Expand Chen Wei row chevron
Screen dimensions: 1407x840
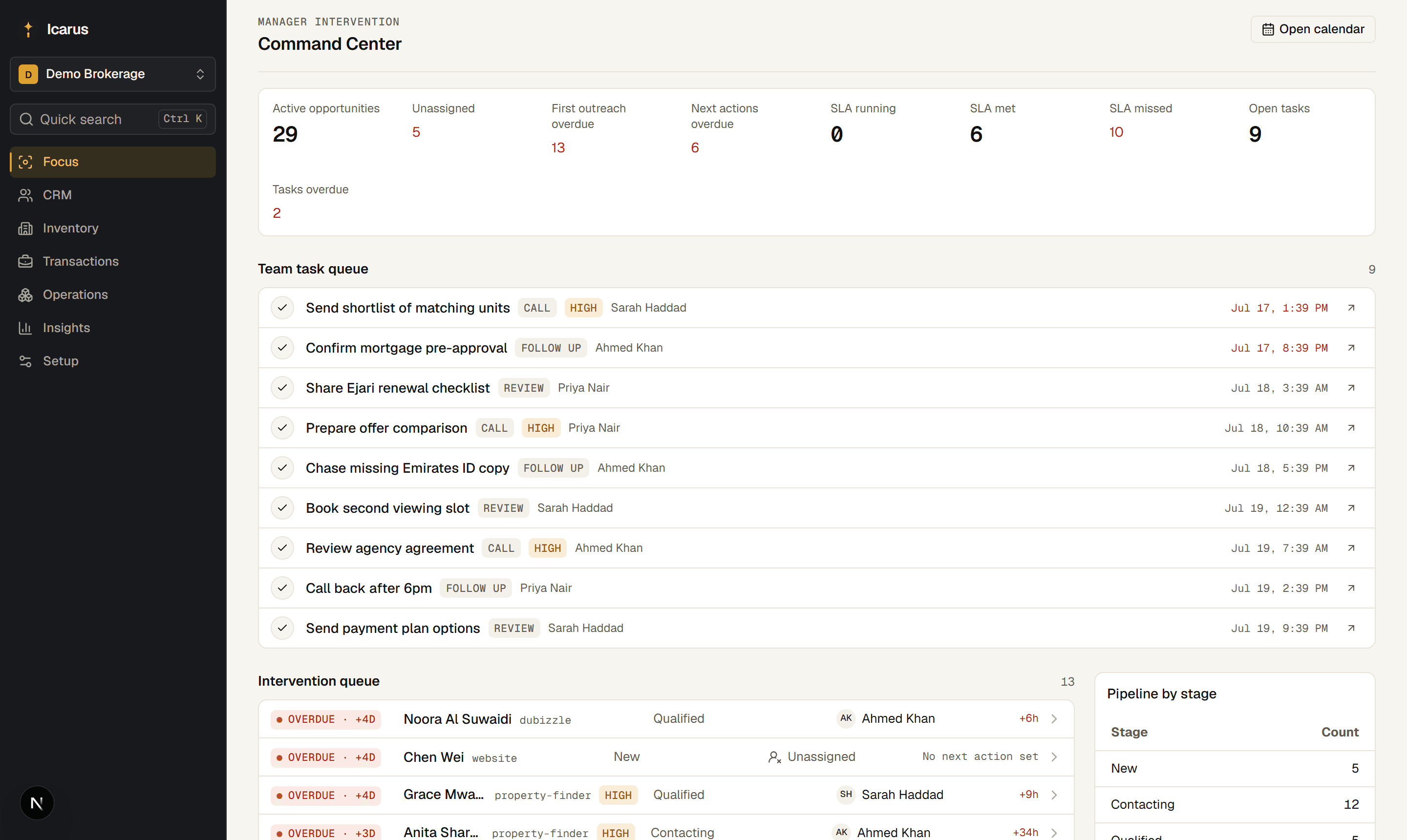pos(1054,757)
